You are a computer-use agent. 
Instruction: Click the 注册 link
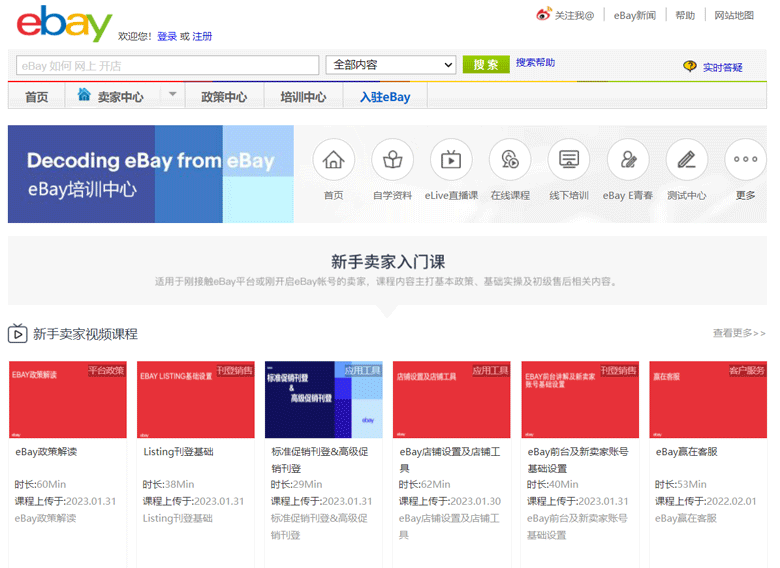point(202,36)
